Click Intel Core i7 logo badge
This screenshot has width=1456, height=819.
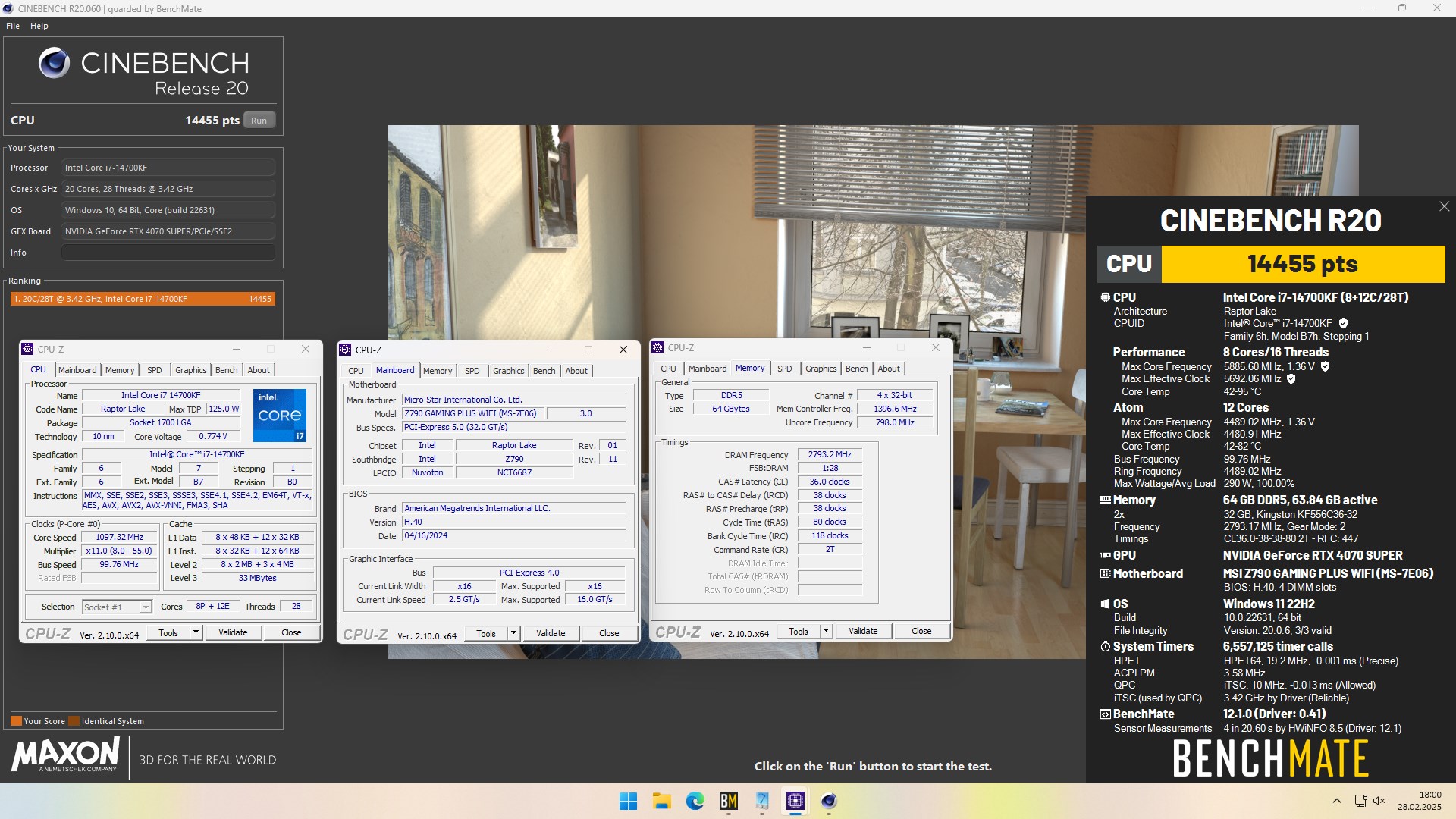tap(280, 415)
